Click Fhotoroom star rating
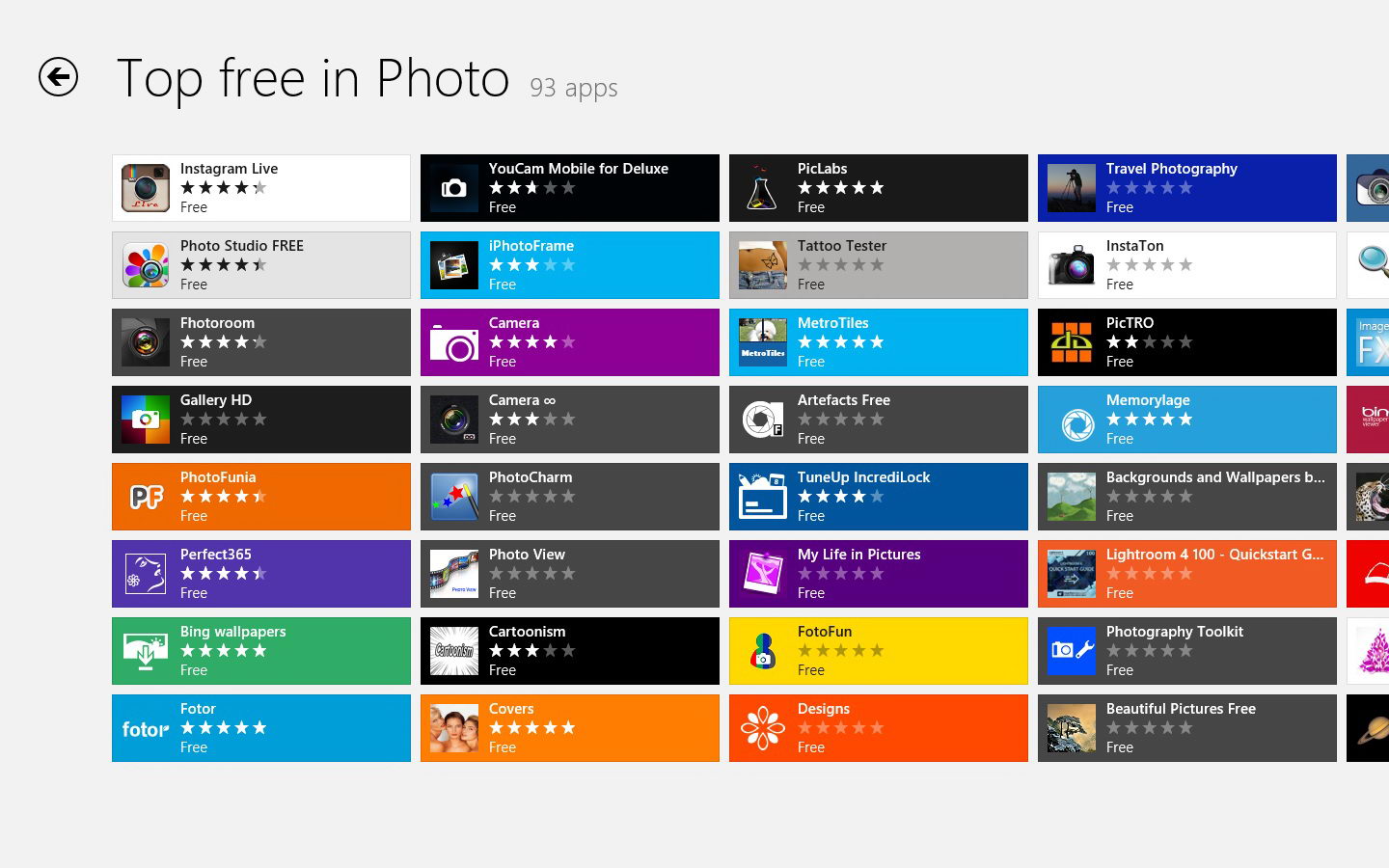 pos(223,342)
